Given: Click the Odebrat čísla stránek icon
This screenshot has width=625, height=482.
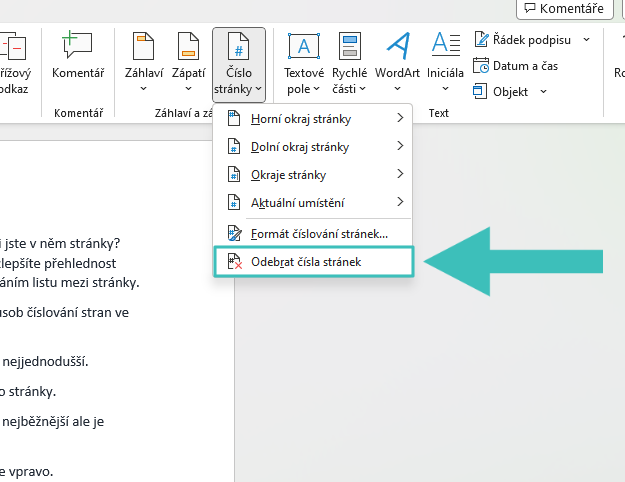Looking at the screenshot, I should 235,262.
